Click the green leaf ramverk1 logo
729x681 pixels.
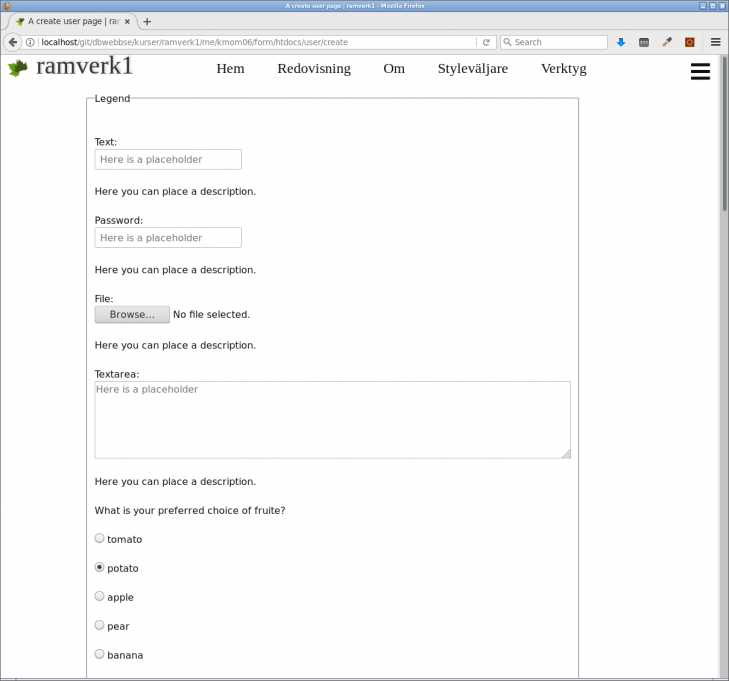pyautogui.click(x=18, y=68)
